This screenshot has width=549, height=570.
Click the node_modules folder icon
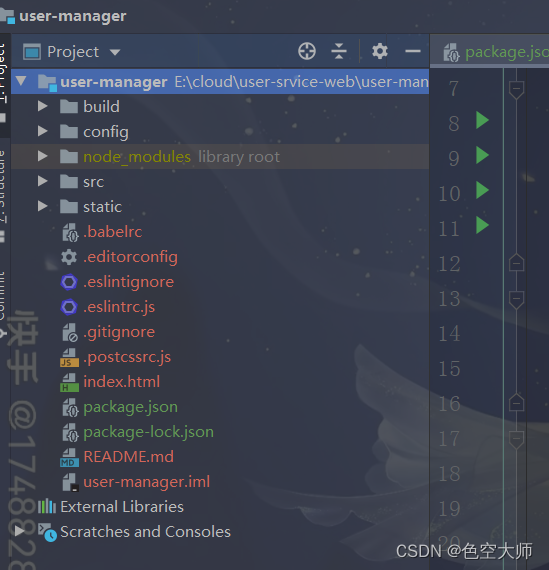pyautogui.click(x=69, y=157)
